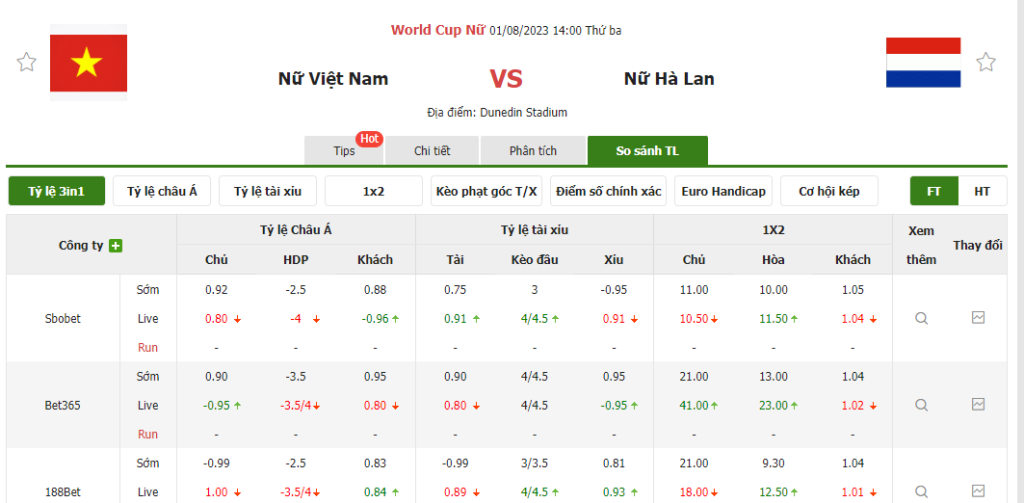Screen dimensions: 1024x503
Task: Select the Tỷ lệ châu Á filter
Action: (162, 191)
